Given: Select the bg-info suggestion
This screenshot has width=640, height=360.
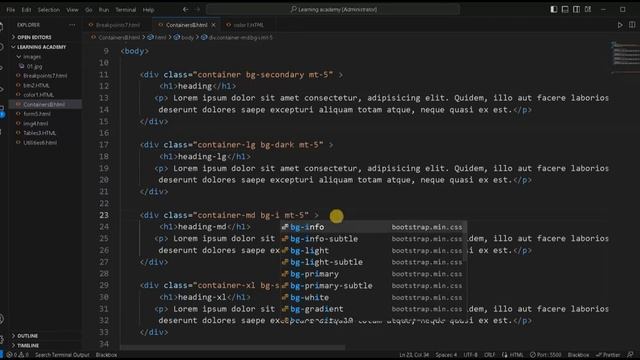Looking at the screenshot, I should pyautogui.click(x=373, y=227).
